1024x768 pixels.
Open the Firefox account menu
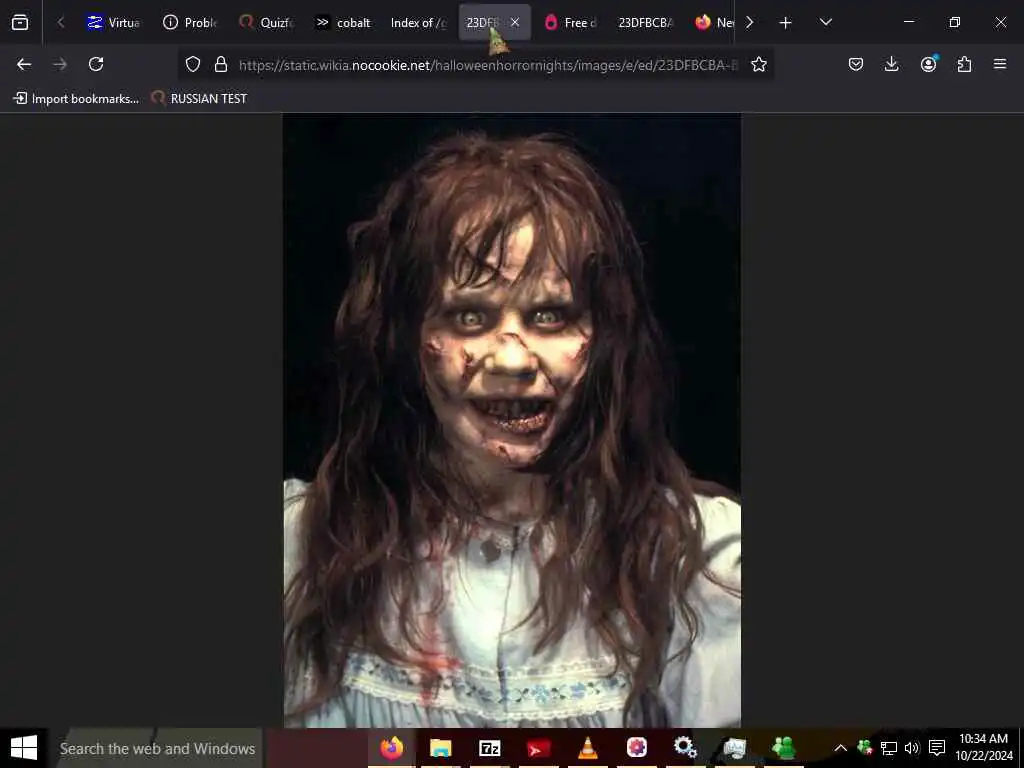click(928, 64)
